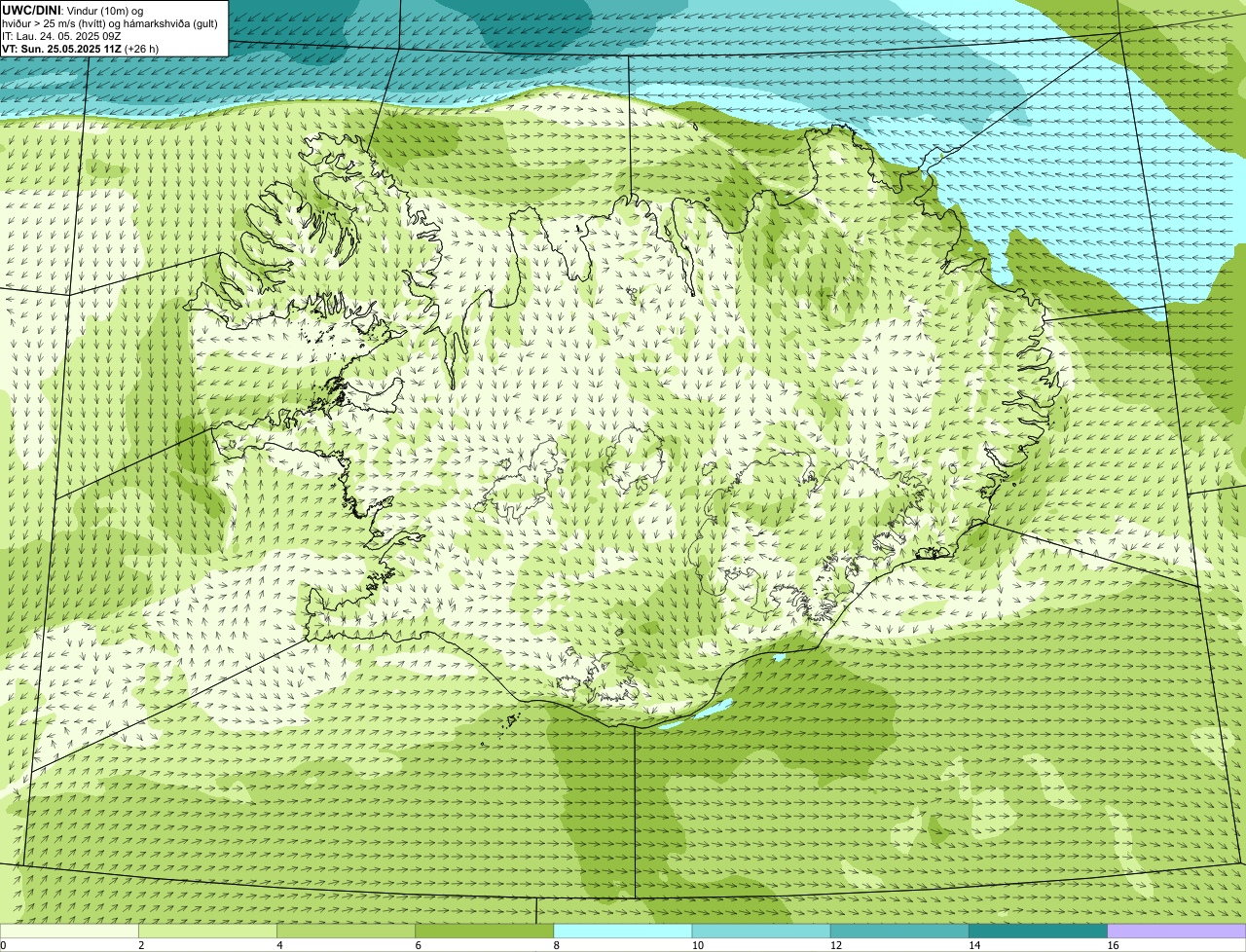Click the pale yellow 0–2 m/s legend swatch
The image size is (1246, 952).
click(70, 931)
